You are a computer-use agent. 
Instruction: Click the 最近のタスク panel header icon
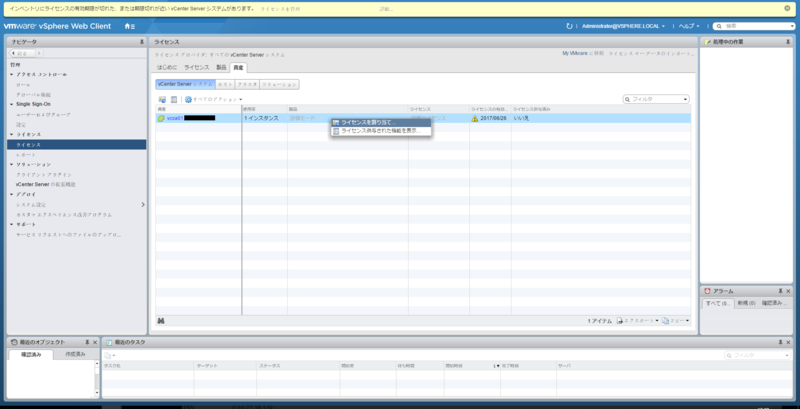109,343
